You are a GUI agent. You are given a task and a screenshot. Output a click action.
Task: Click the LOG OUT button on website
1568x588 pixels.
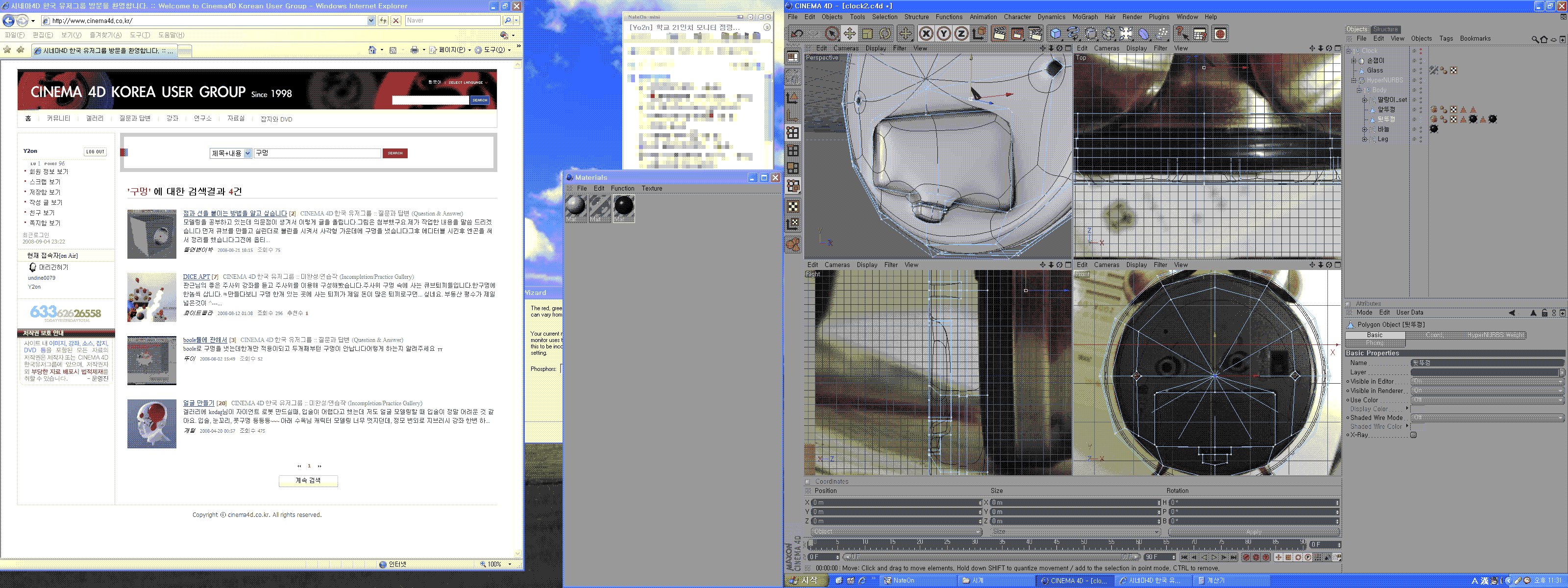point(95,151)
